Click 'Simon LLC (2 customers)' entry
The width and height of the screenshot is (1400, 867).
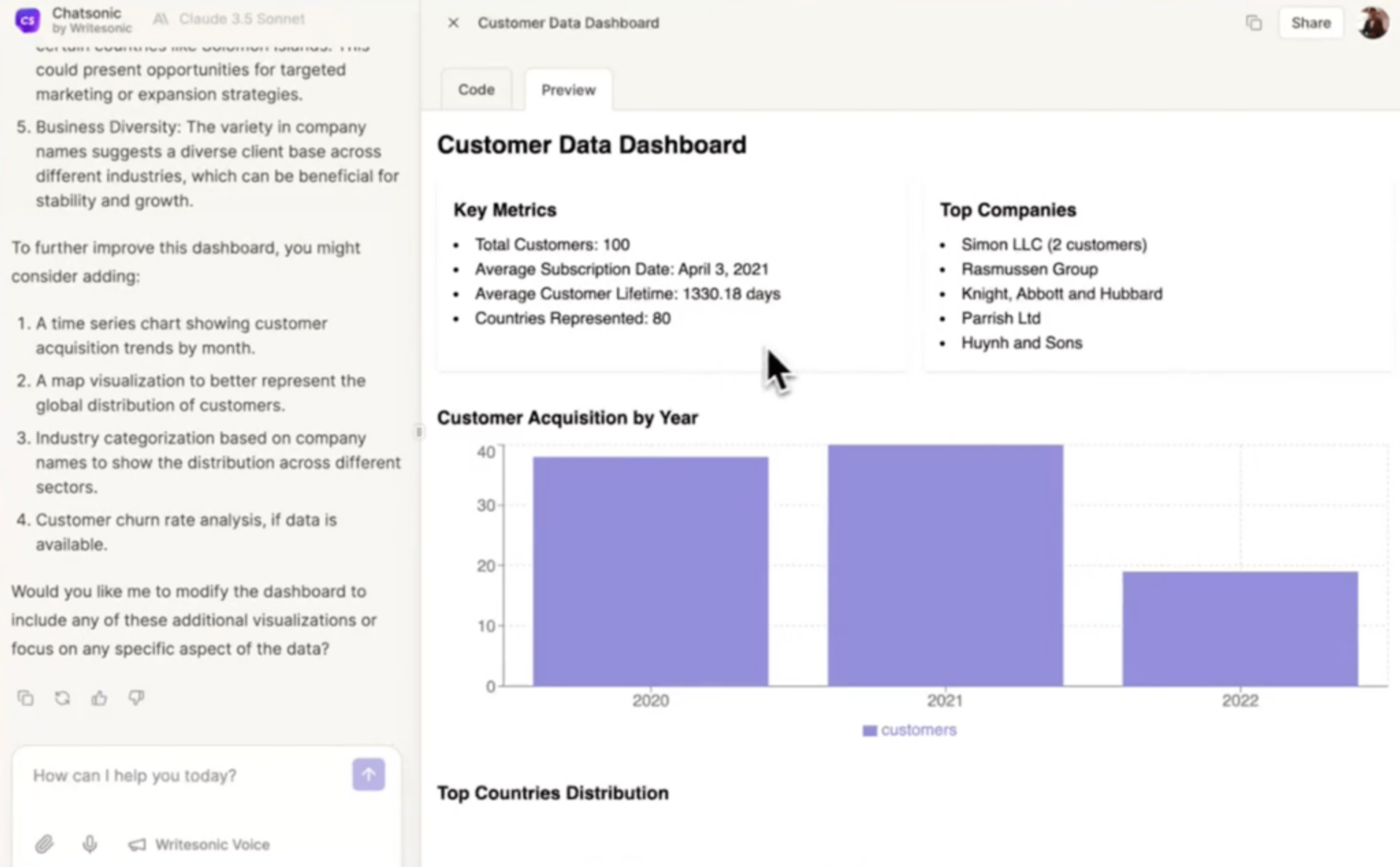1054,244
